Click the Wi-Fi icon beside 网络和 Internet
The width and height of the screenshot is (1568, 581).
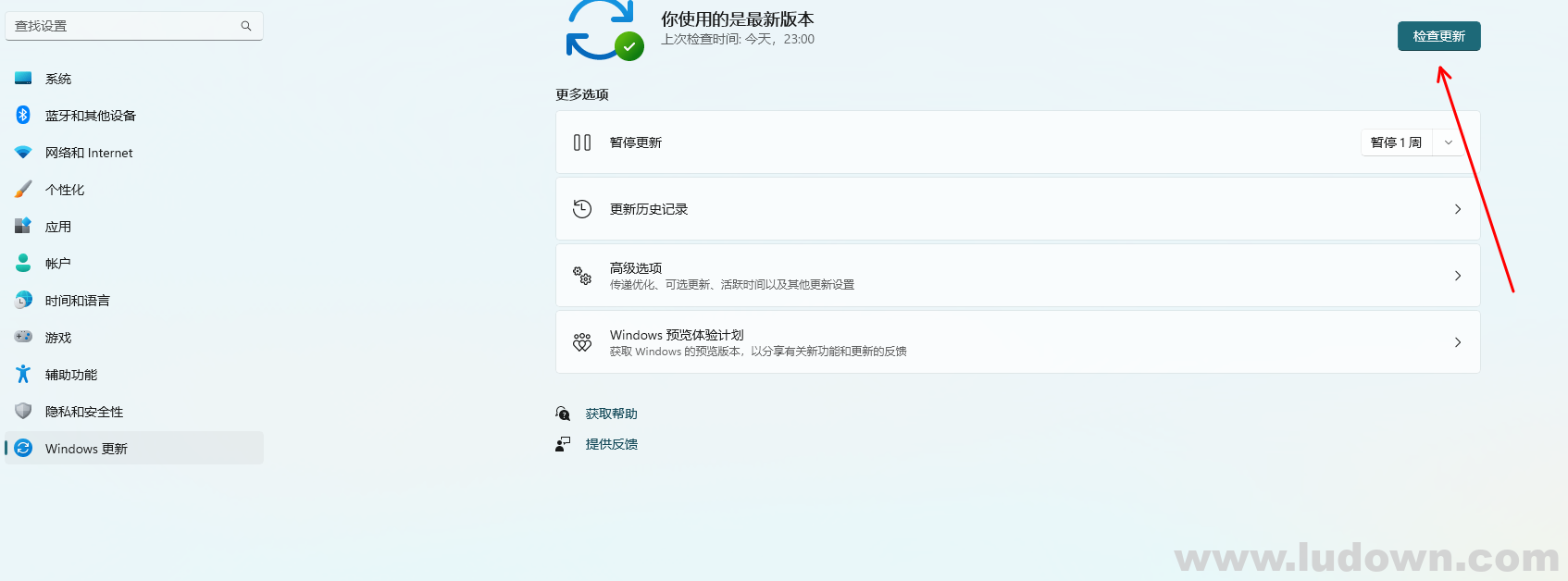tap(23, 153)
